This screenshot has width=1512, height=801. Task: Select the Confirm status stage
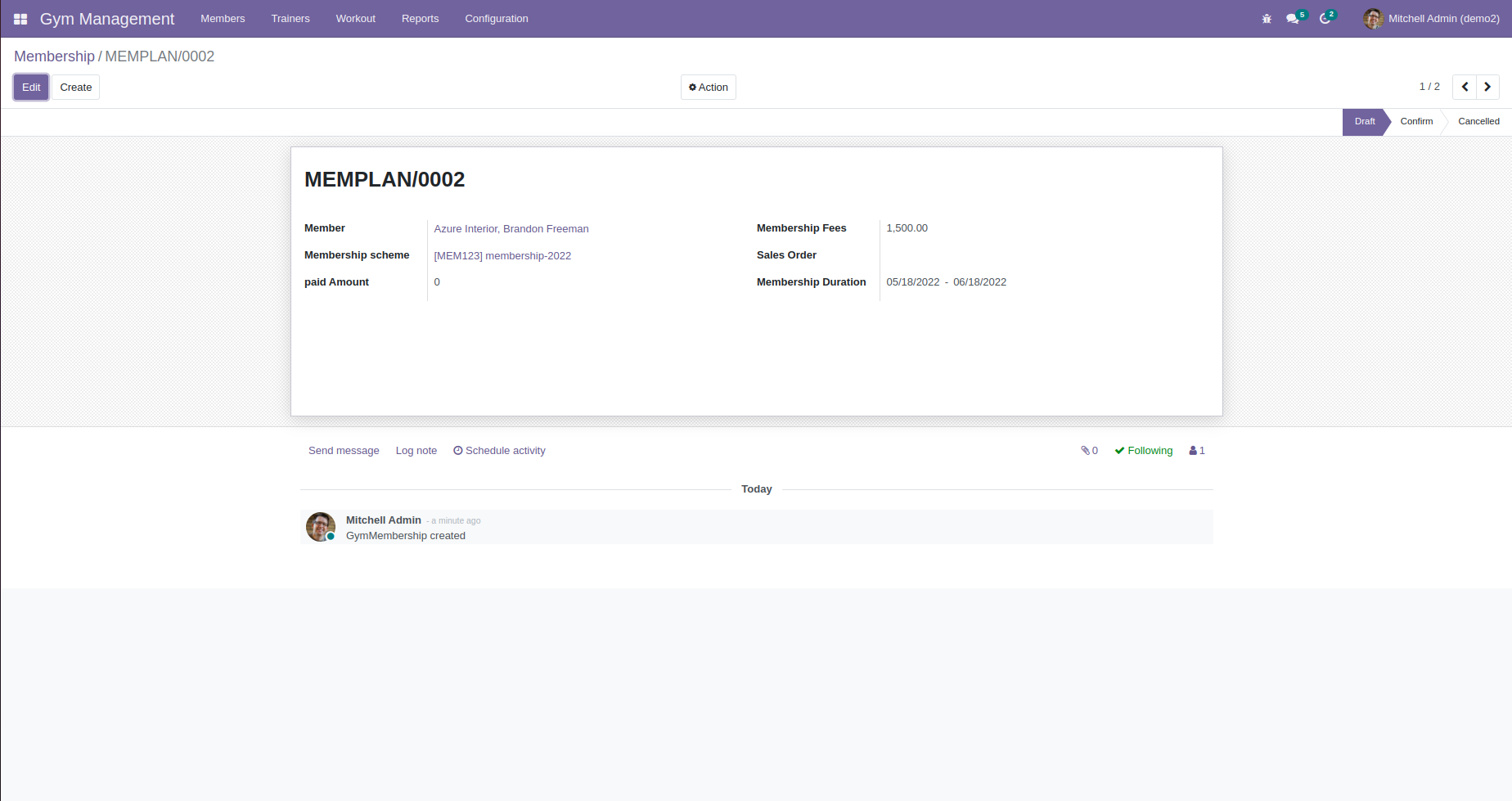point(1416,122)
